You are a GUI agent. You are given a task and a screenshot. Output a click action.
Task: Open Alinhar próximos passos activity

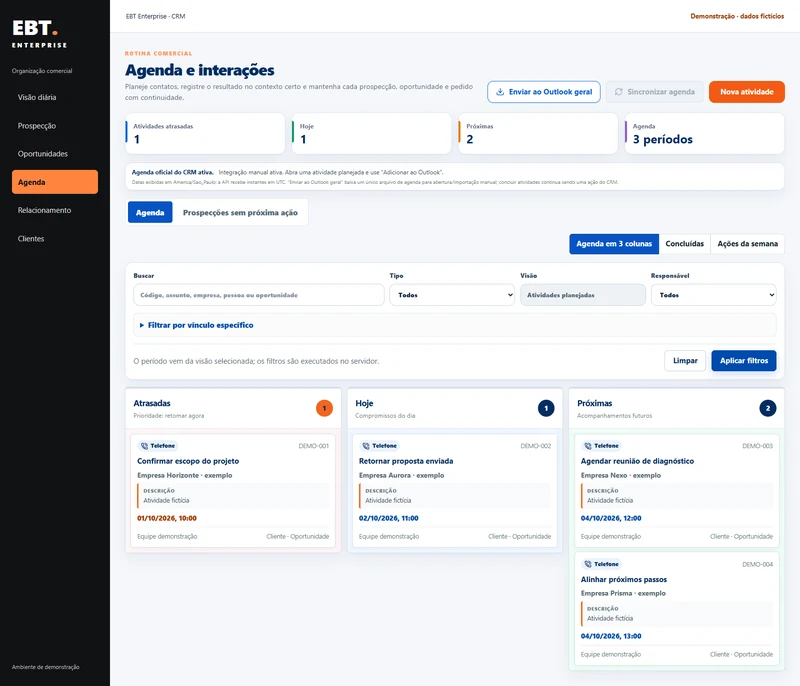pos(623,579)
